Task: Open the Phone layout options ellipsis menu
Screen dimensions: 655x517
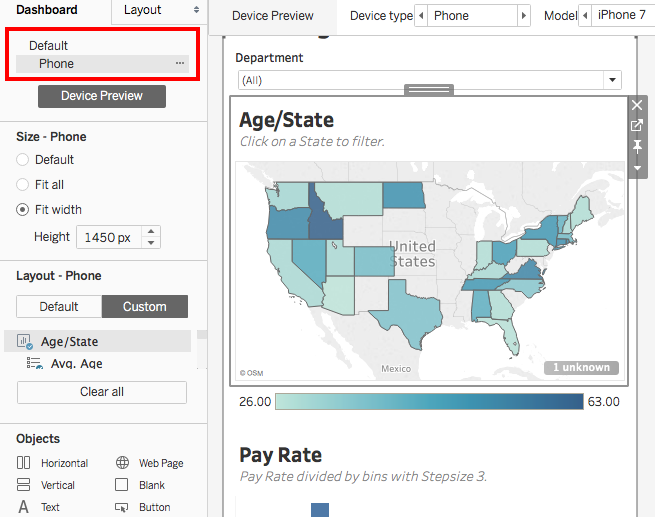Action: click(x=180, y=63)
